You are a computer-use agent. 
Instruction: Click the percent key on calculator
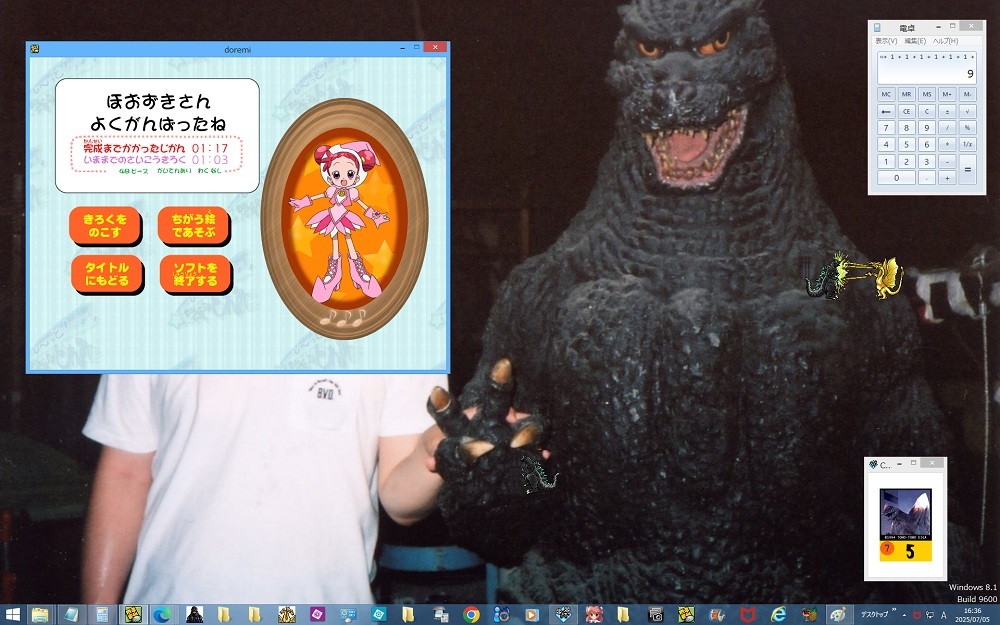967,128
